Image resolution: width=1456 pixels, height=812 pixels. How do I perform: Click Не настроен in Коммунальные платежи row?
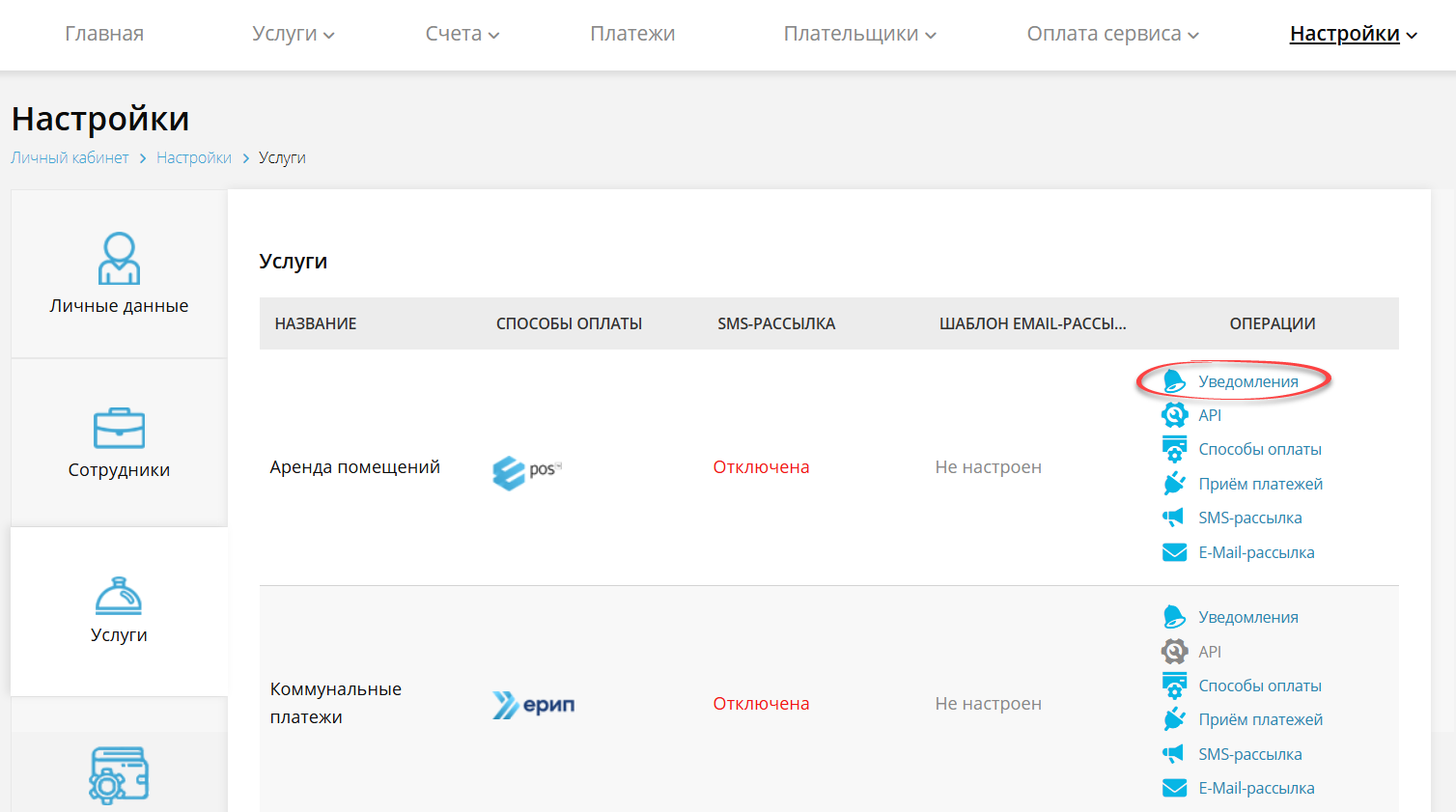[x=989, y=704]
